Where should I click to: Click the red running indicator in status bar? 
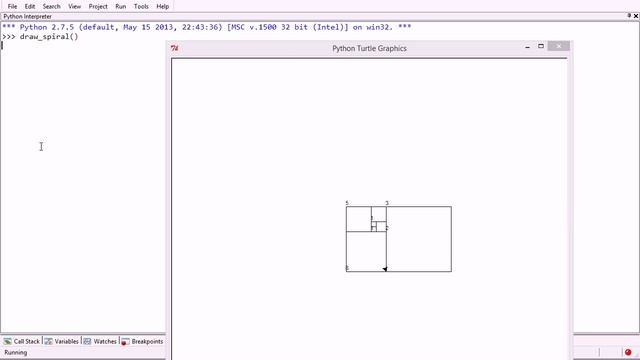pyautogui.click(x=628, y=352)
